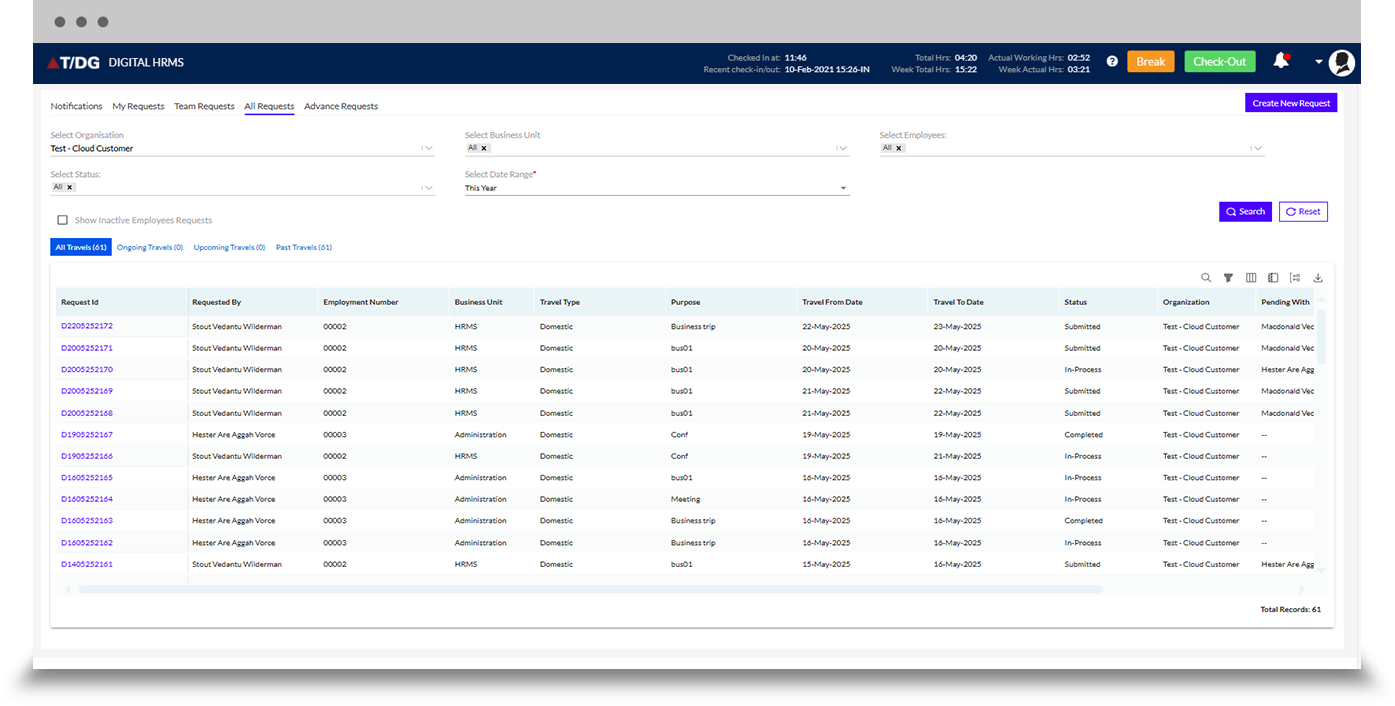Open request D1905252167
Screen dimensions: 1395x706
pos(87,435)
